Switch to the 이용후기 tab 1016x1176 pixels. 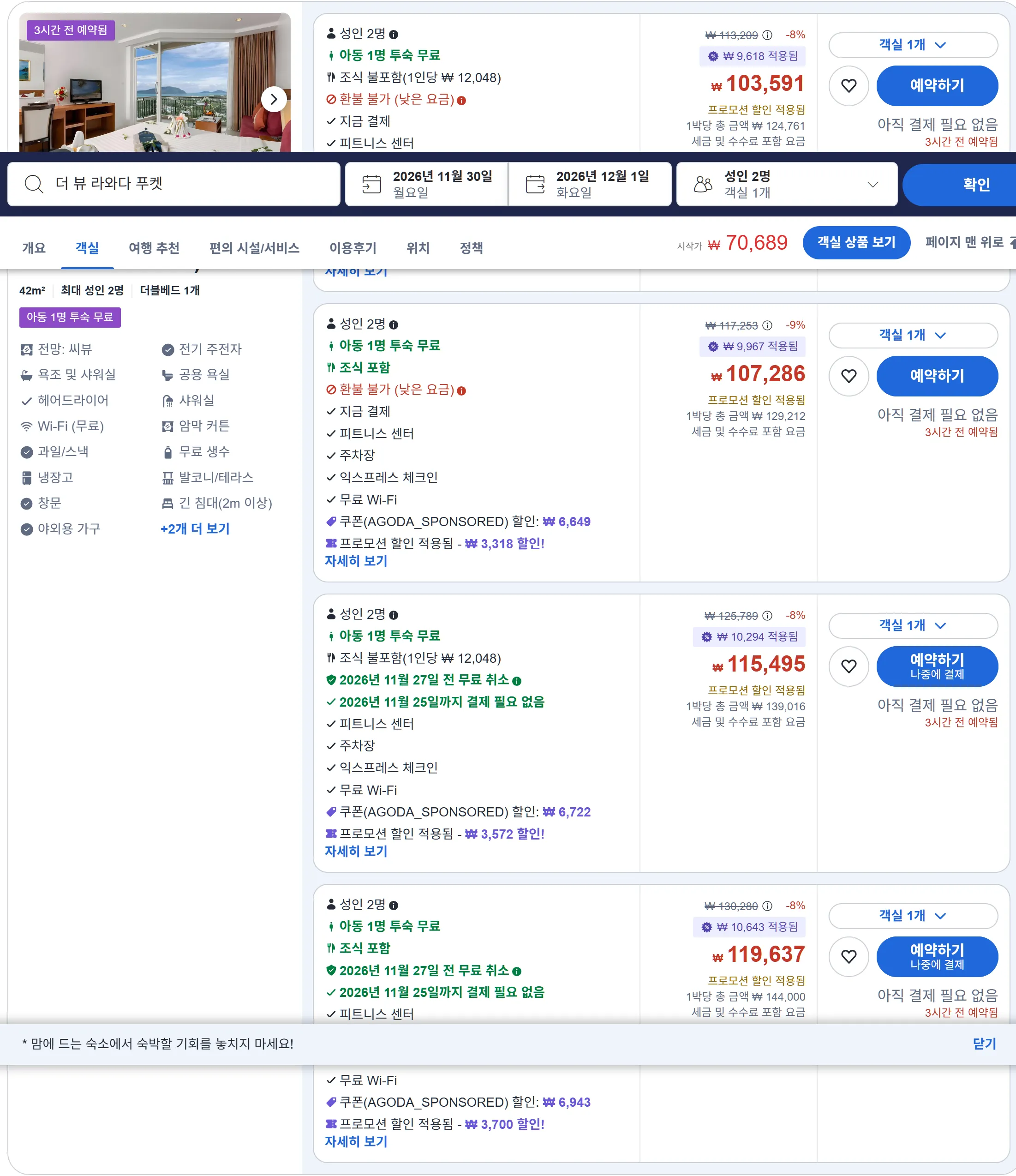point(353,248)
